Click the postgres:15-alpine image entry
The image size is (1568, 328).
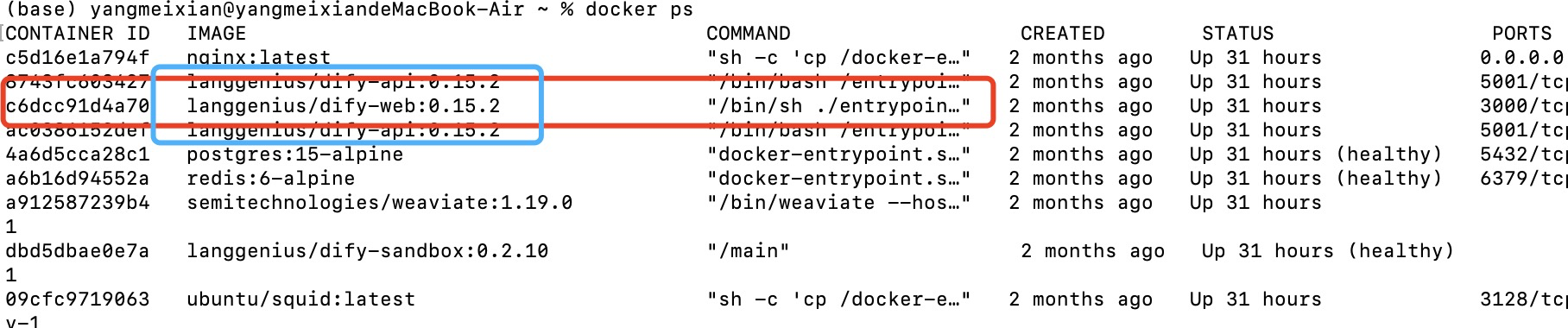coord(295,155)
